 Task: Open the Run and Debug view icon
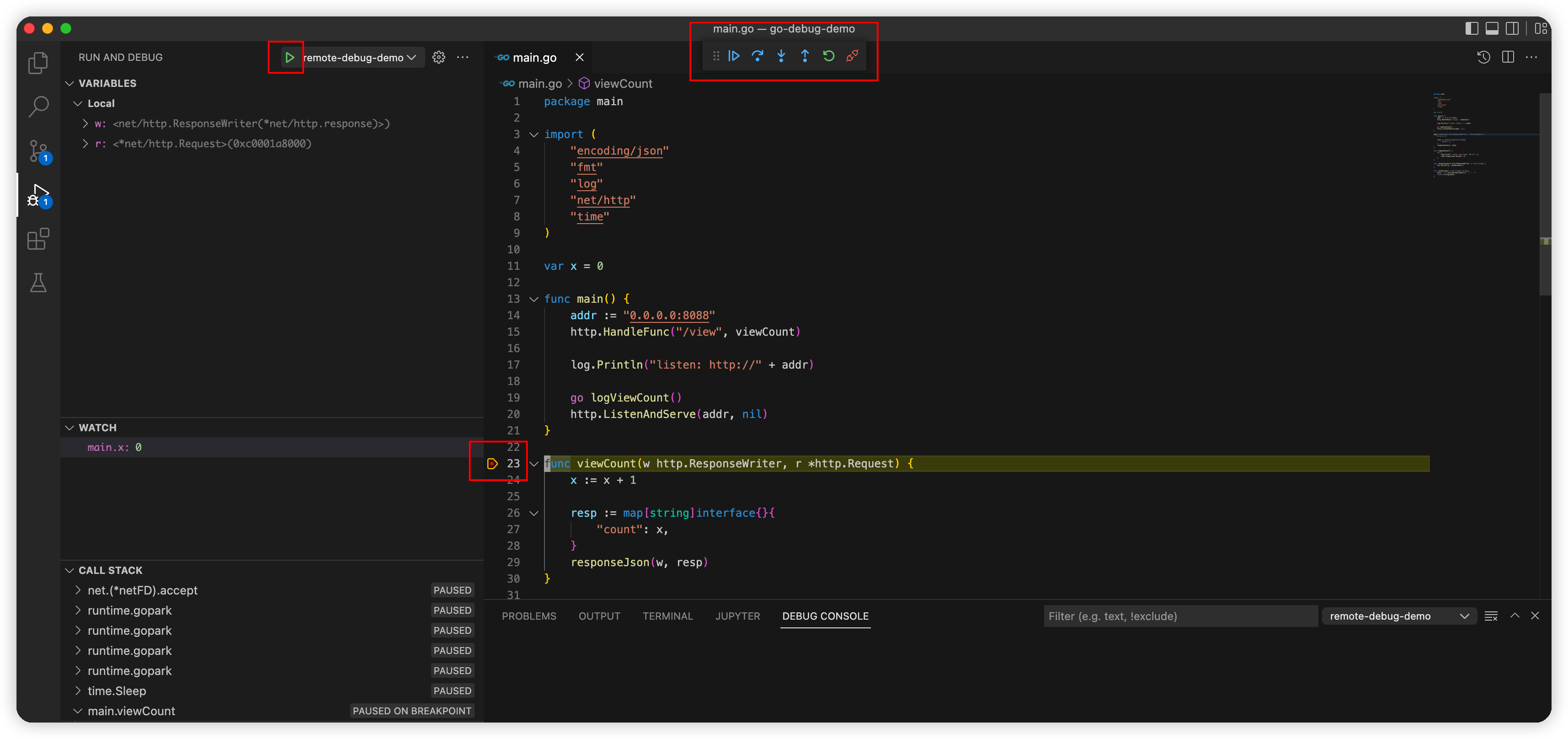[38, 195]
